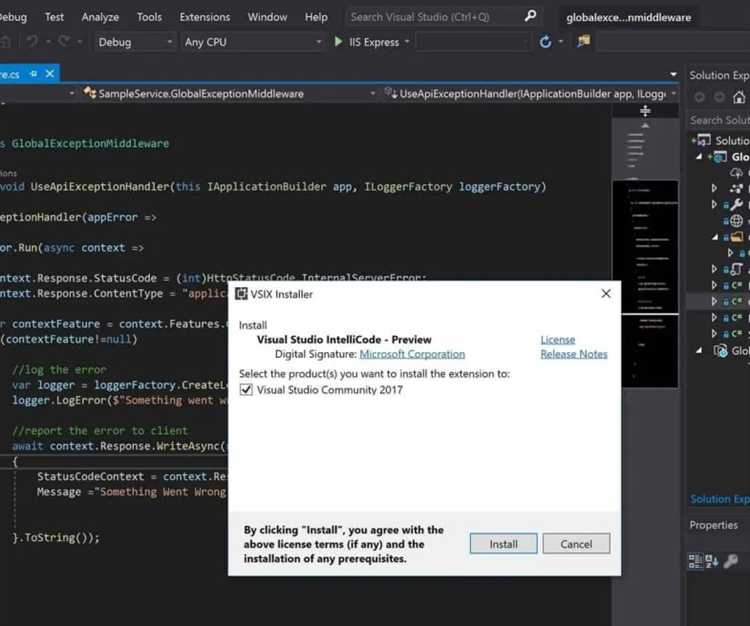
Task: Open the Tools menu
Action: point(149,17)
